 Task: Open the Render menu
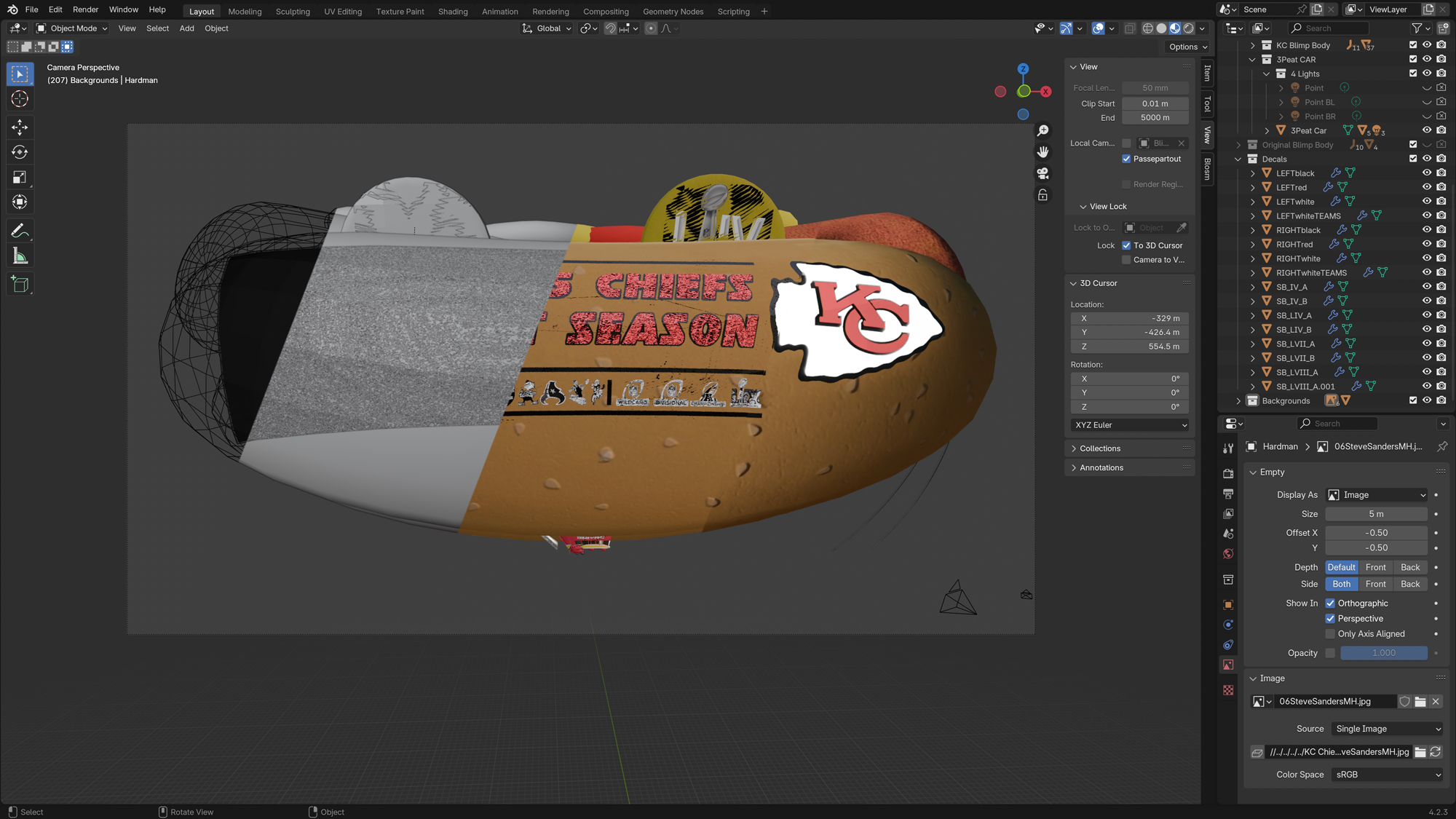pos(85,9)
